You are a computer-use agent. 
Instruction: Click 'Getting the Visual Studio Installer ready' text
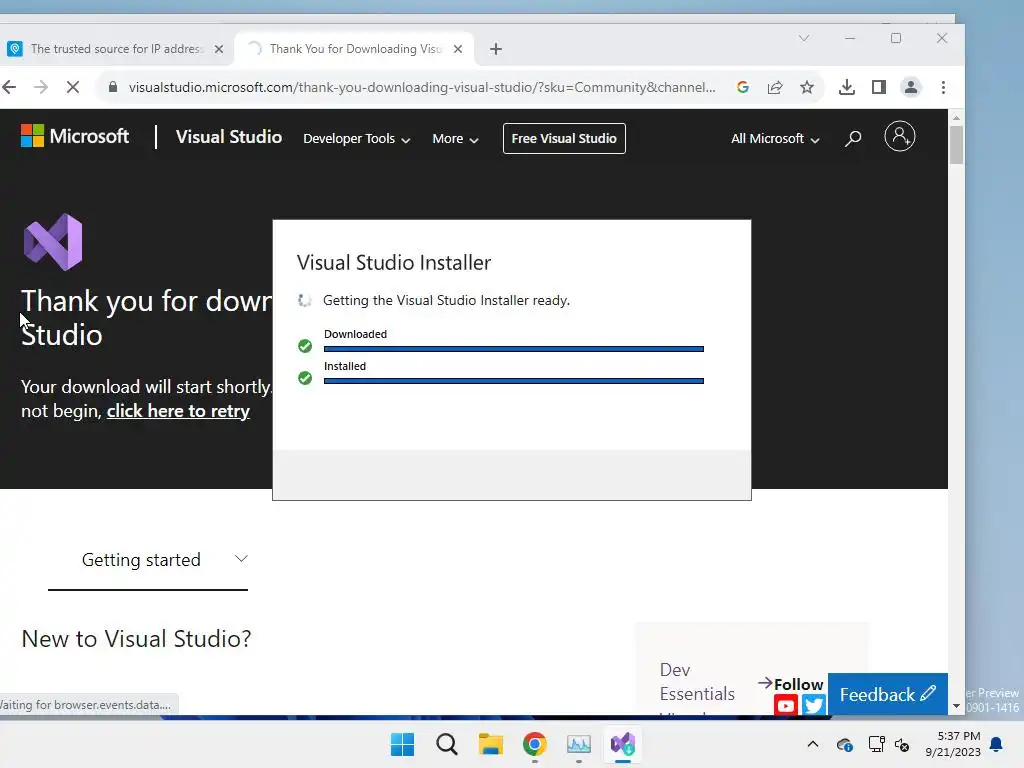point(446,300)
